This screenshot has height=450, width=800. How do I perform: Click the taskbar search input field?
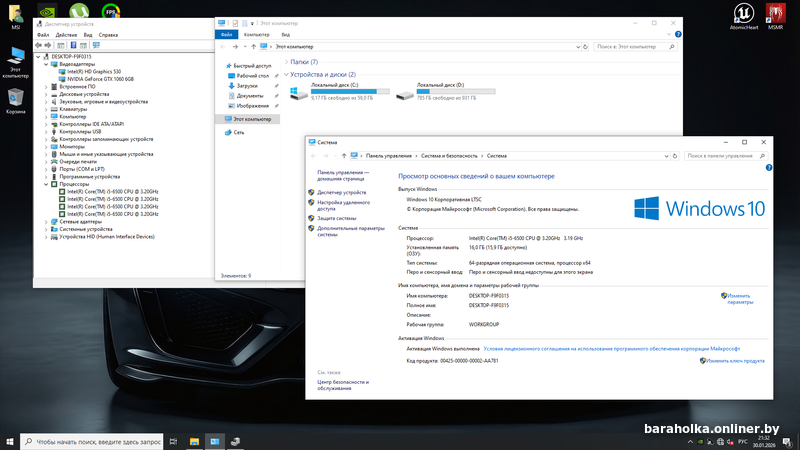pyautogui.click(x=95, y=441)
